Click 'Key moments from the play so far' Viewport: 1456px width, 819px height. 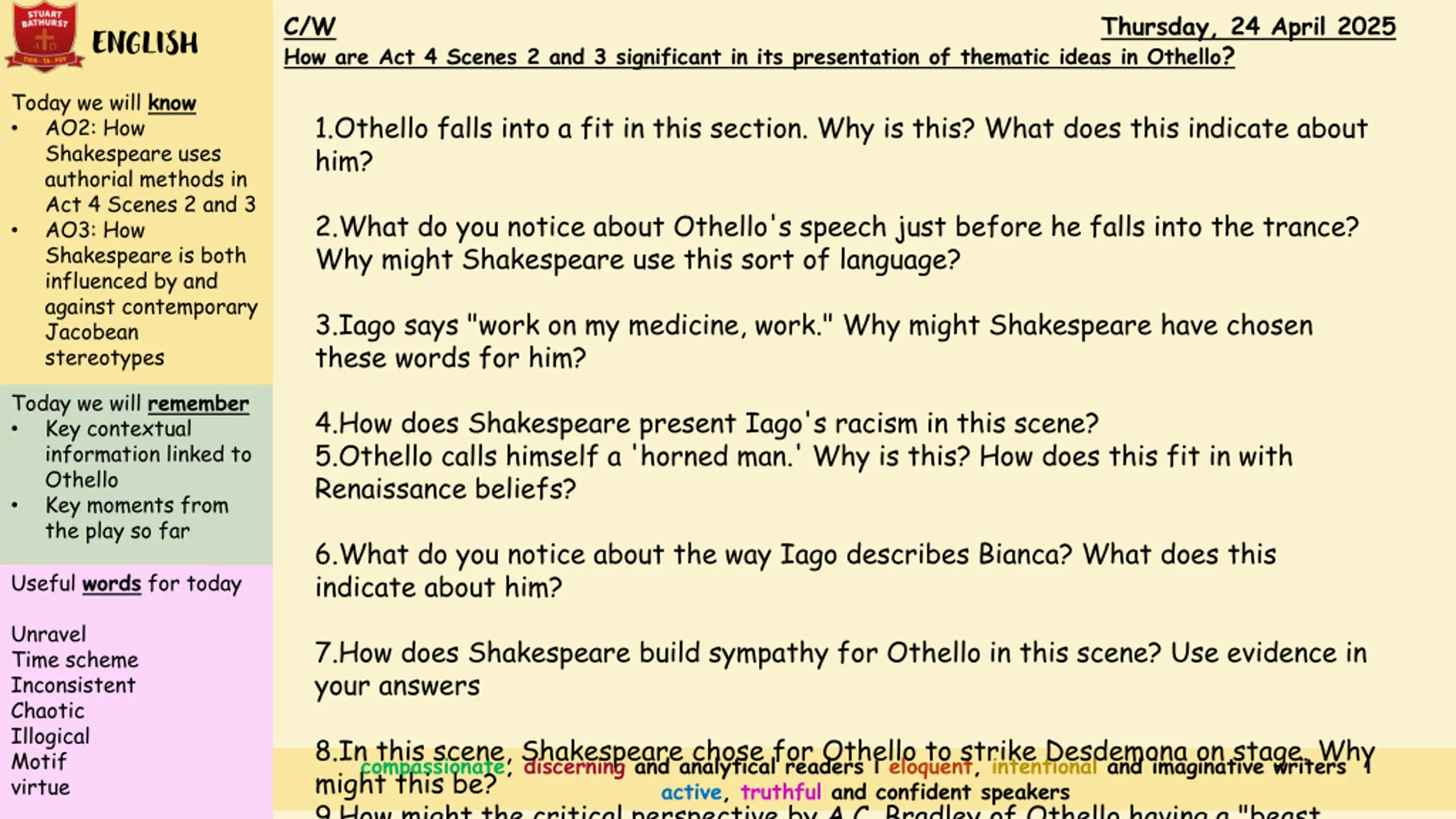(136, 518)
